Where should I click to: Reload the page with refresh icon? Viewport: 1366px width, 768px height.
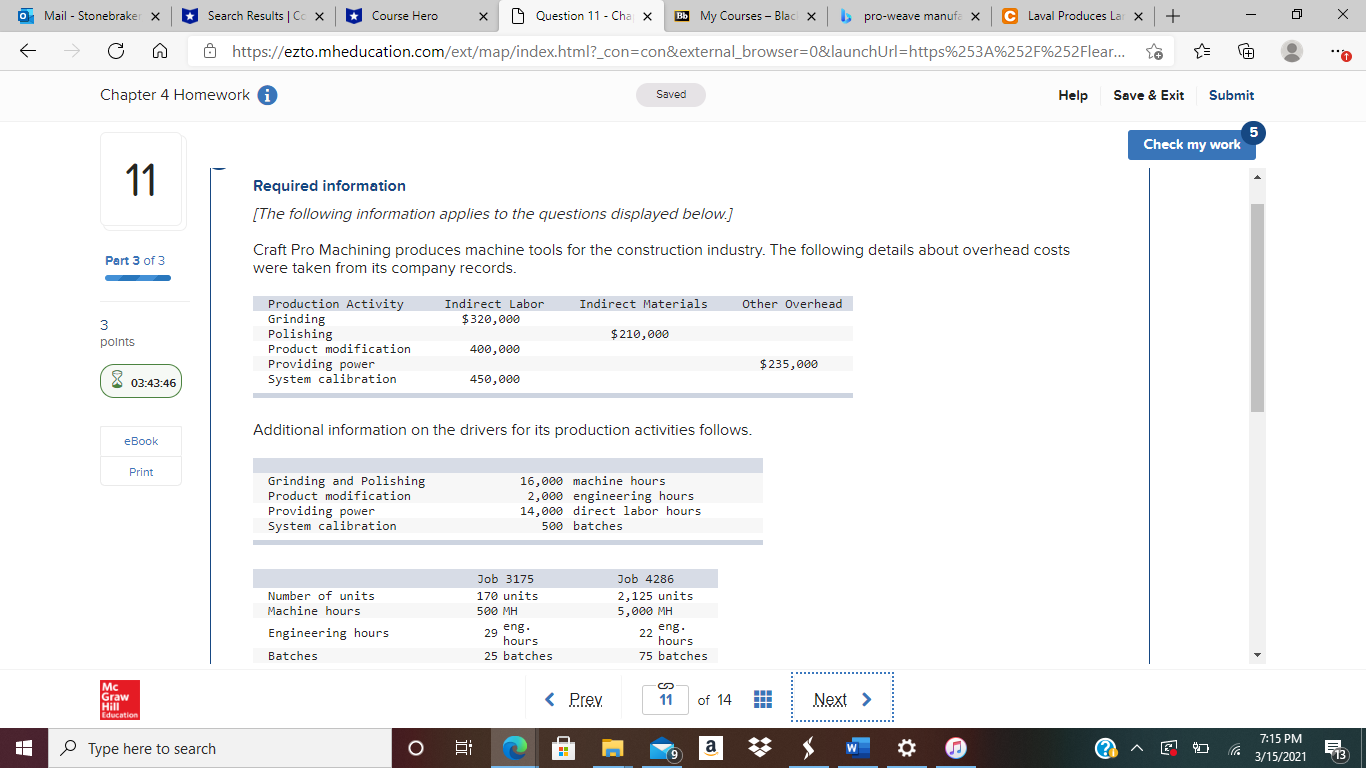[116, 52]
